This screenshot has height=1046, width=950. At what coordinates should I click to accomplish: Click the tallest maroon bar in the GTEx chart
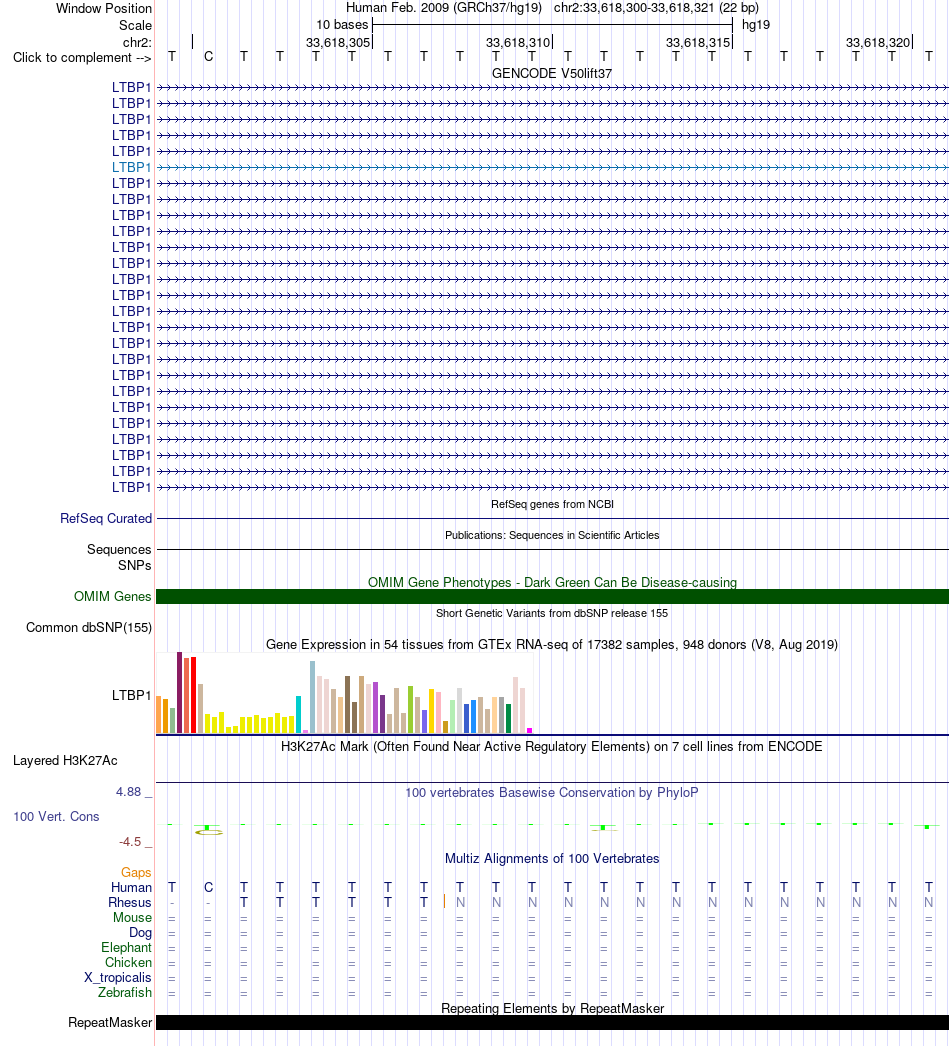pos(179,692)
